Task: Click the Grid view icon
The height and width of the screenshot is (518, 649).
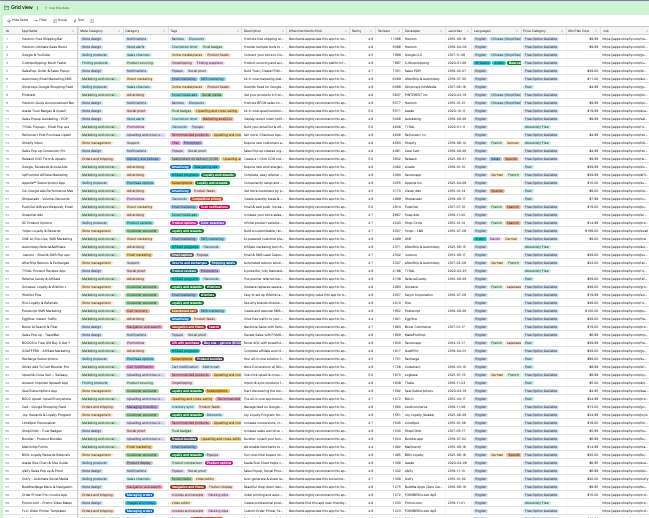Action: tap(6, 7)
